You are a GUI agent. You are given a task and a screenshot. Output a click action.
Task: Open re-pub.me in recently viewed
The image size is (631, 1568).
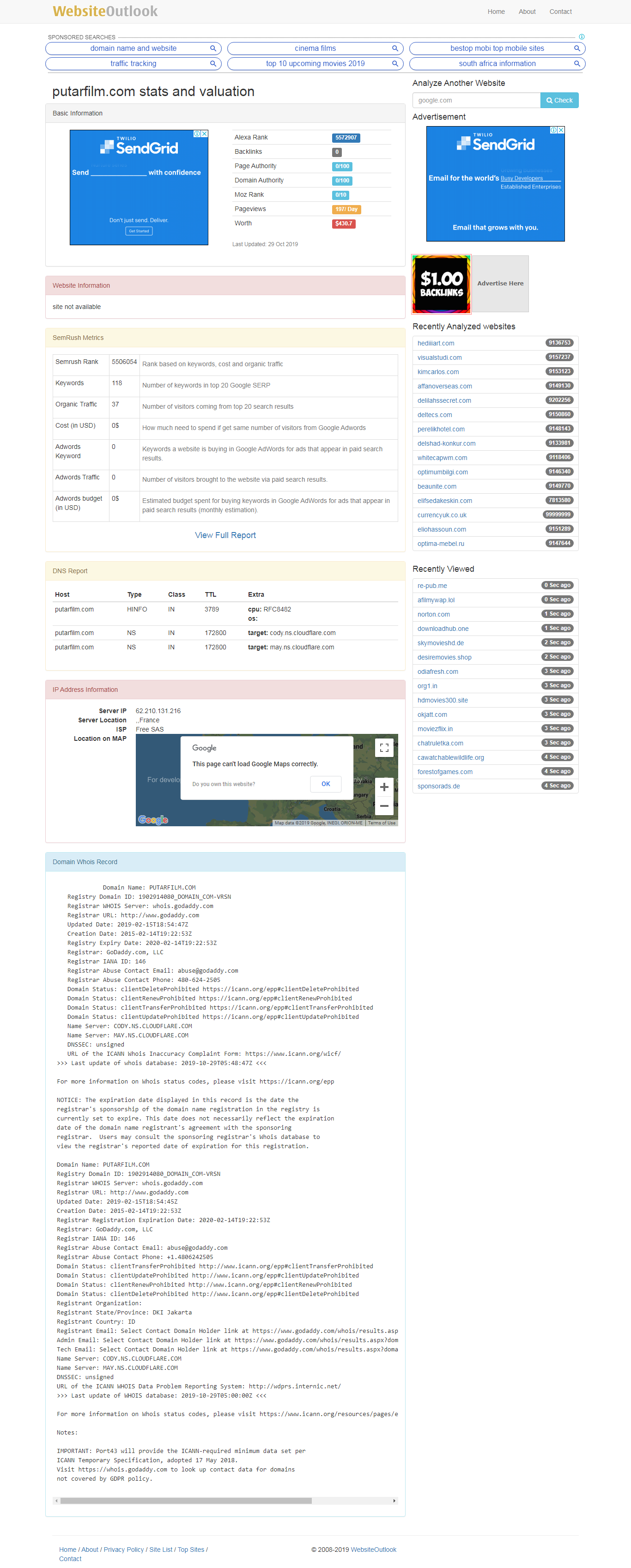[432, 586]
